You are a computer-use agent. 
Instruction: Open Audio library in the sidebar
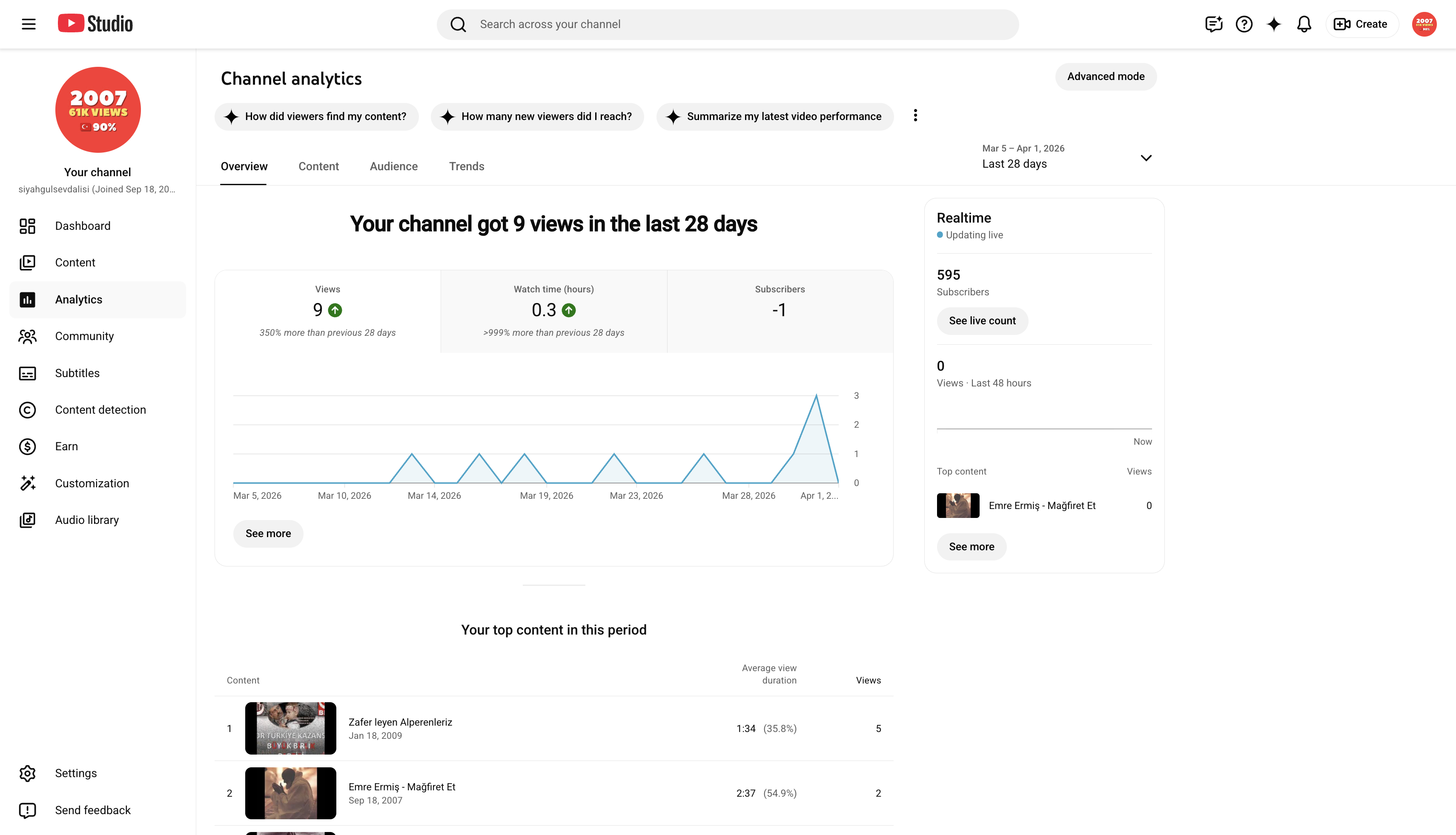[x=97, y=520]
